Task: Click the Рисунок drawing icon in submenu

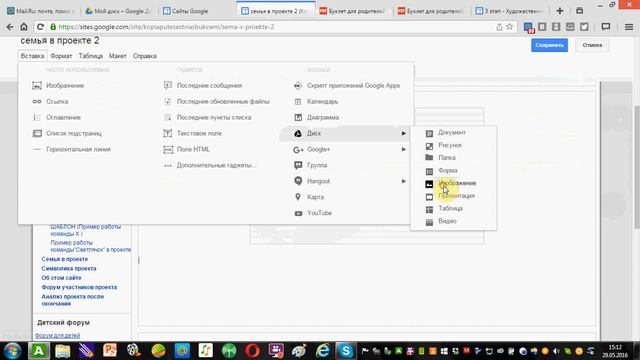Action: (429, 146)
